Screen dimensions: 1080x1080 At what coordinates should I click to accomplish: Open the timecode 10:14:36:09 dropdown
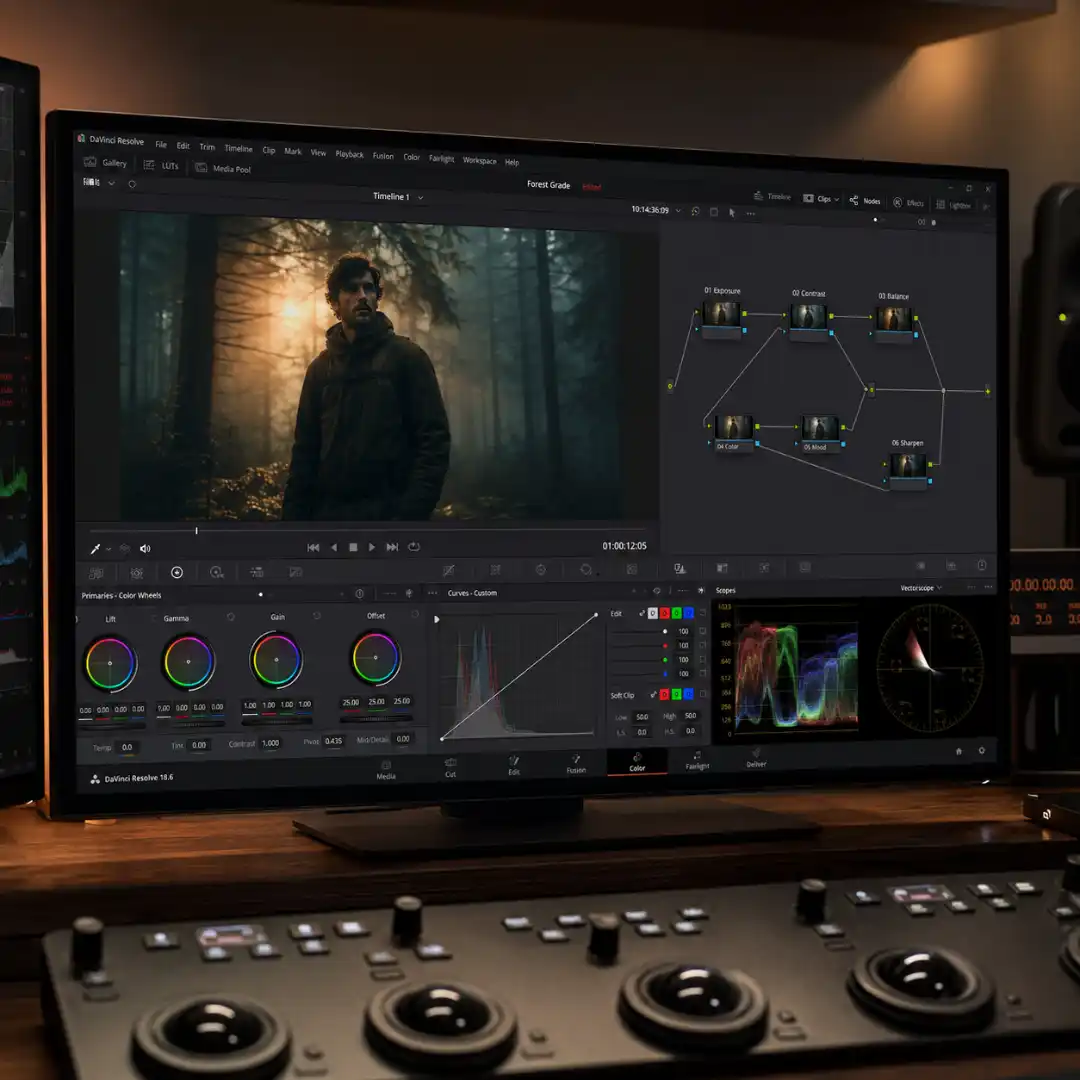(678, 211)
